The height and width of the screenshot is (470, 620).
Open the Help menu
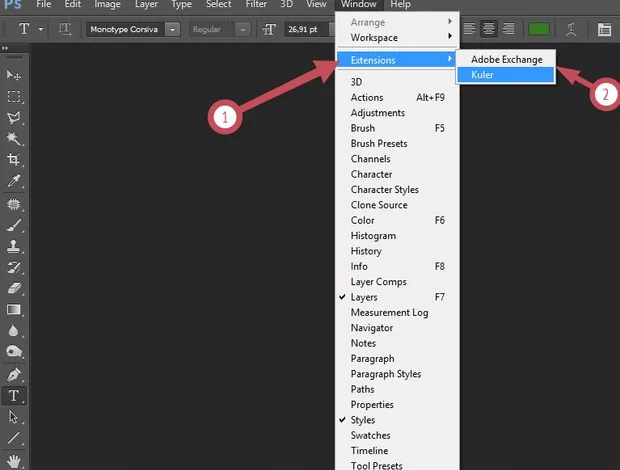[400, 4]
